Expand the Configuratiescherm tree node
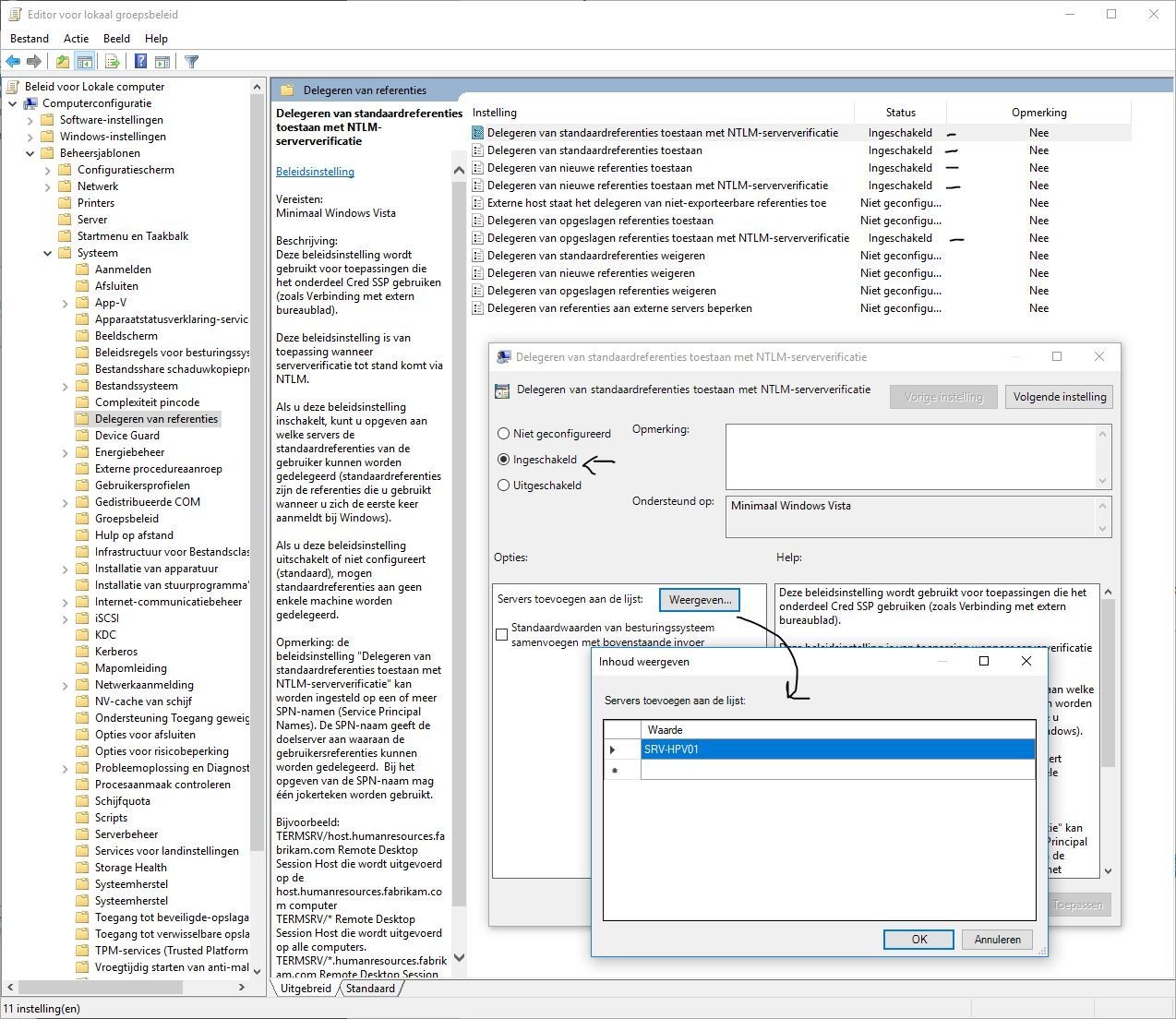1176x1019 pixels. coord(48,170)
